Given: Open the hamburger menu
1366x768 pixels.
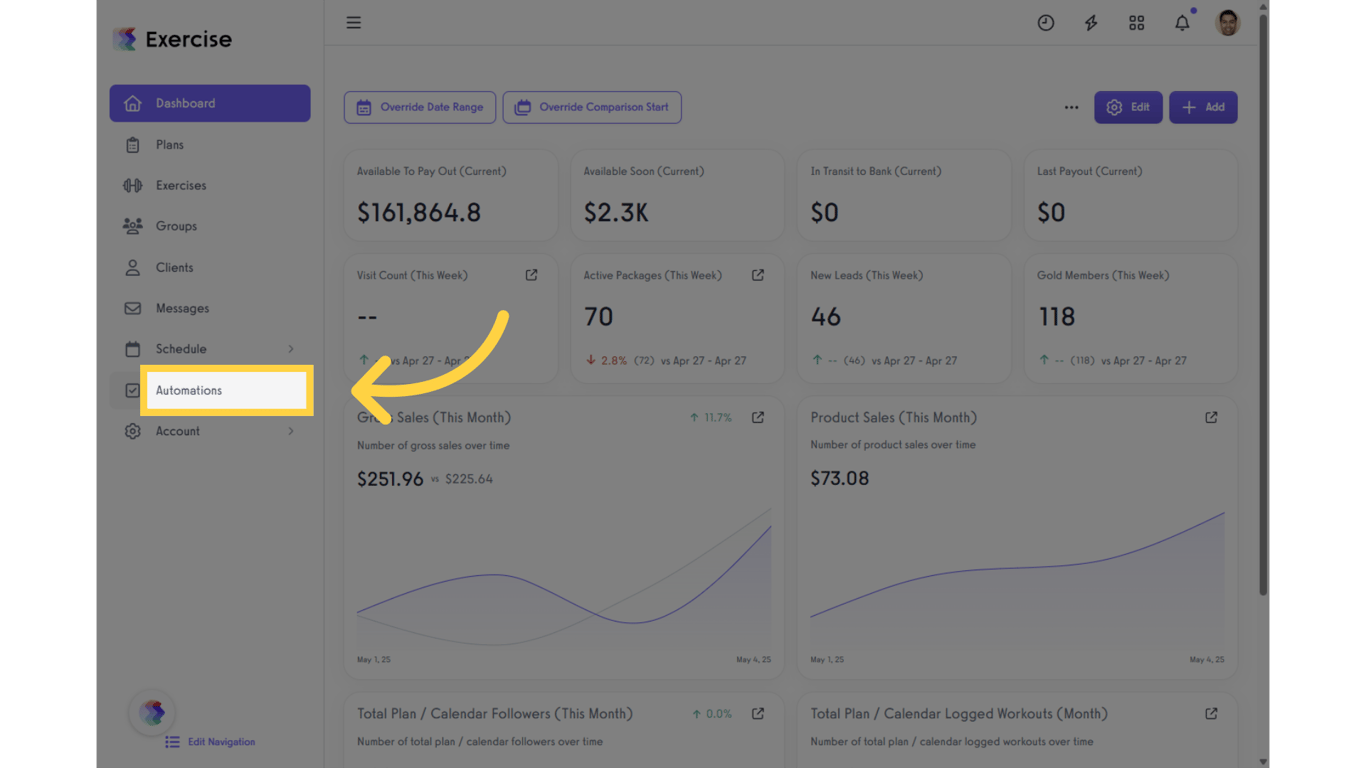Looking at the screenshot, I should [353, 22].
